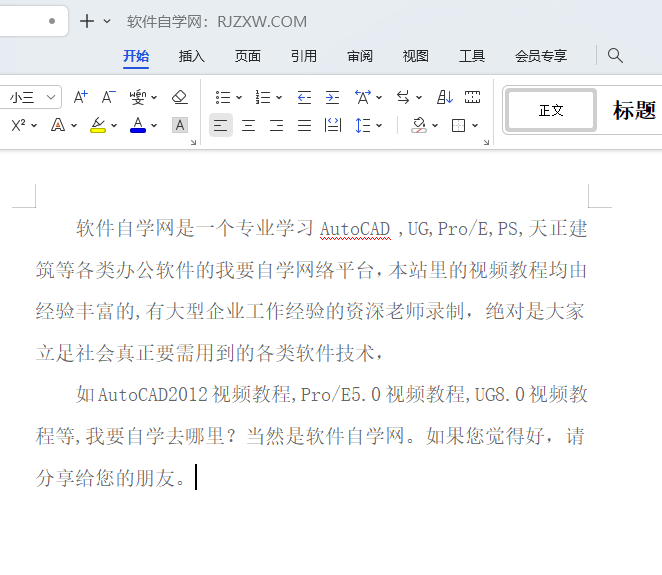Toggle character shading A button
This screenshot has width=662, height=575.
pyautogui.click(x=180, y=125)
